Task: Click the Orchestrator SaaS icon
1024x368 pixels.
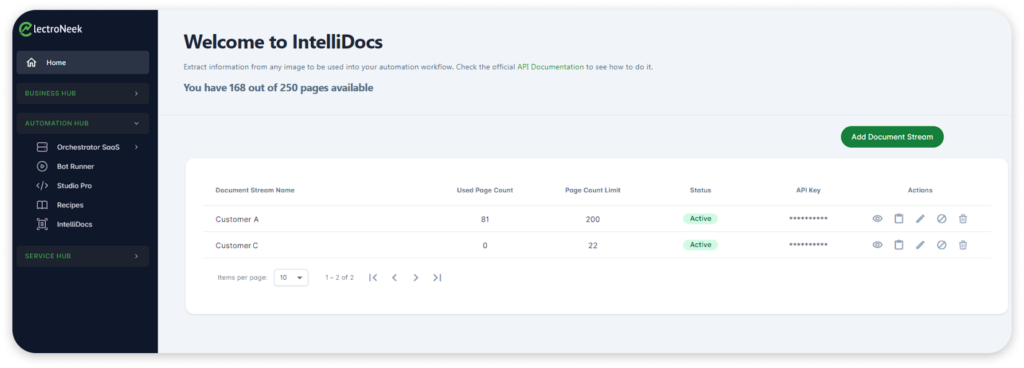Action: 42,147
